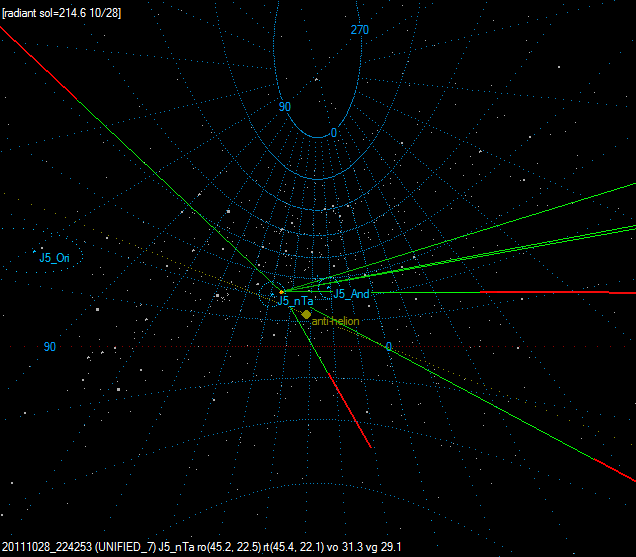Click the 0 label on the red horizontal line
The width and height of the screenshot is (636, 557).
coord(389,346)
